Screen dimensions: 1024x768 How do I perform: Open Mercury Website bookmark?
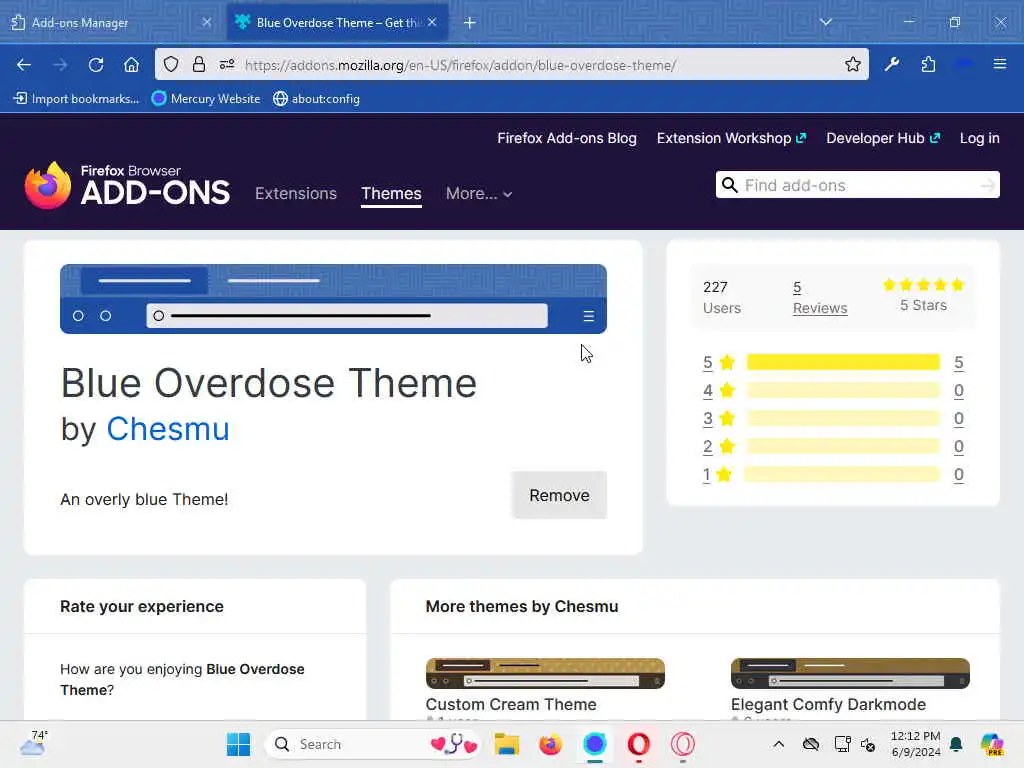(x=206, y=99)
